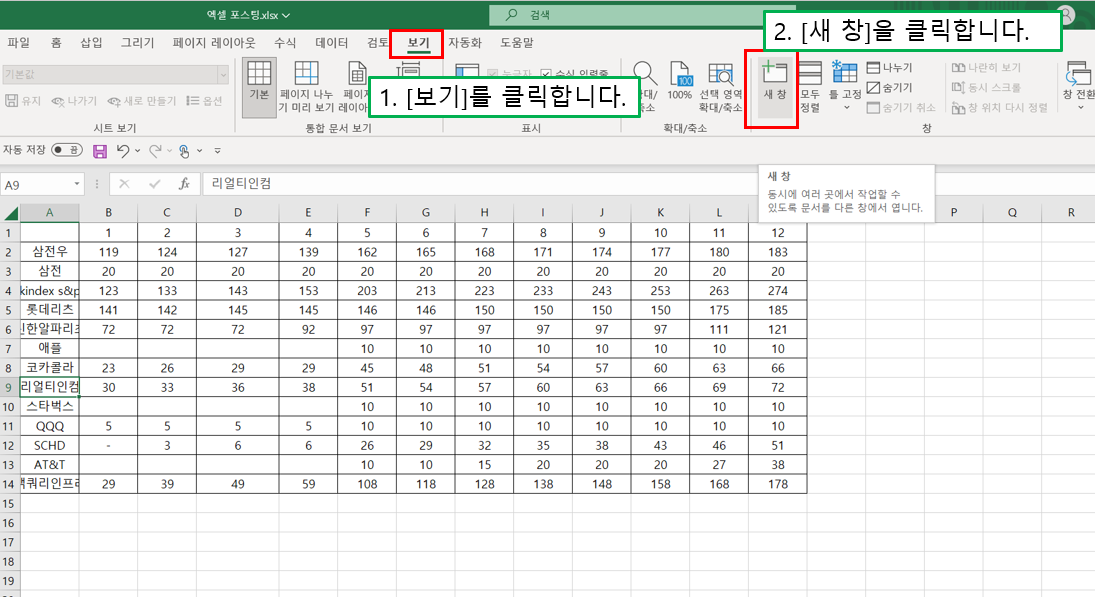Open Customize Quick Access Toolbar dropdown

(x=218, y=150)
